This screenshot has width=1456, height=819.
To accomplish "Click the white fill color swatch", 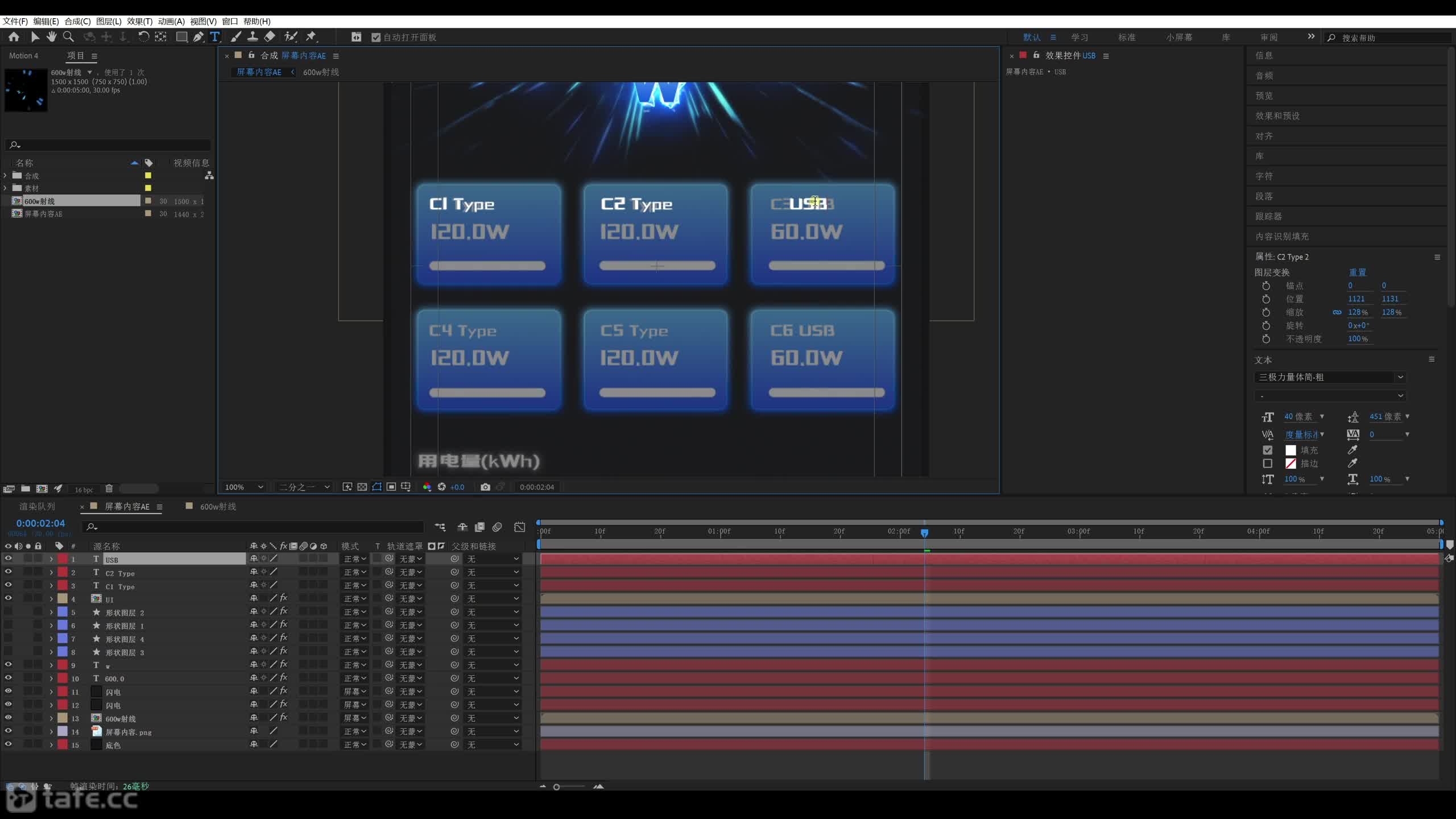I will pyautogui.click(x=1290, y=450).
